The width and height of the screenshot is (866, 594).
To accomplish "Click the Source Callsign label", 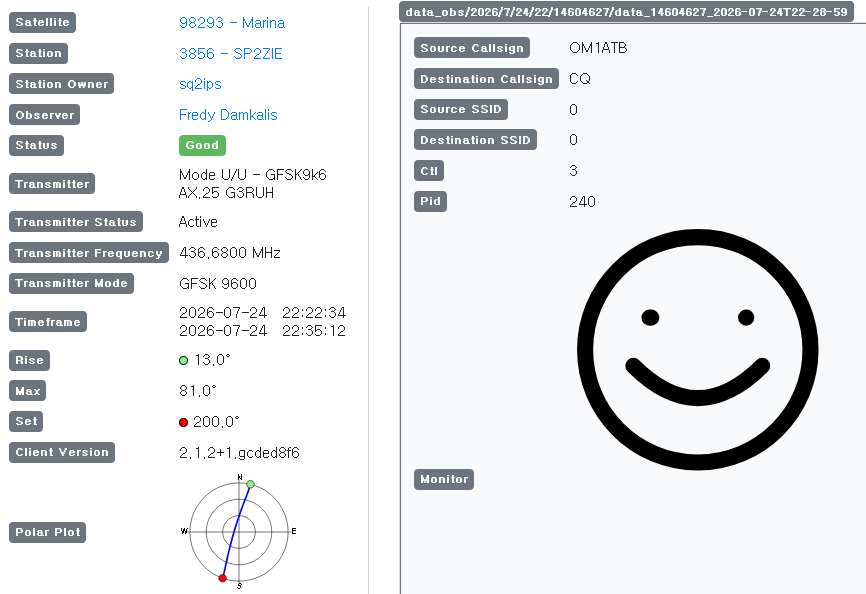I will click(x=472, y=47).
